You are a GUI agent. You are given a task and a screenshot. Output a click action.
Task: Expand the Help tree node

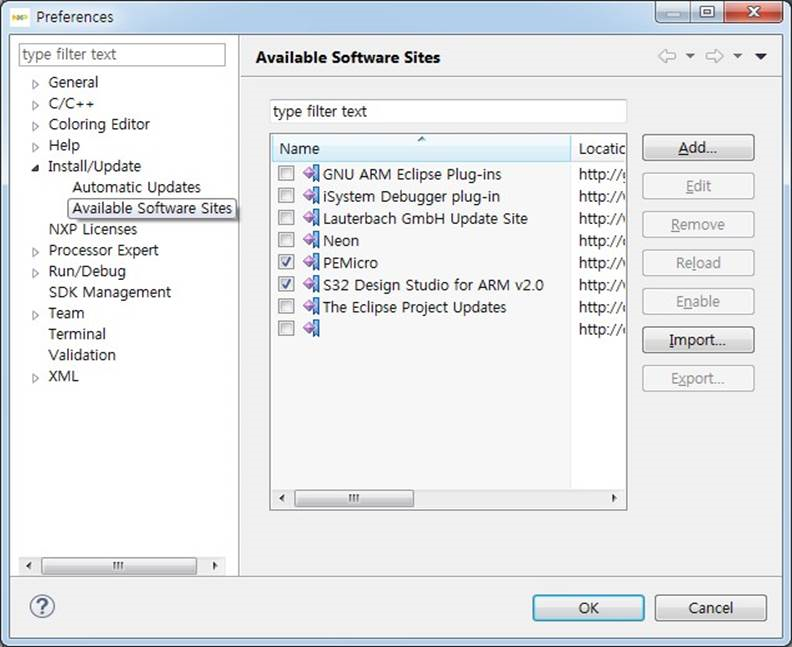[35, 147]
